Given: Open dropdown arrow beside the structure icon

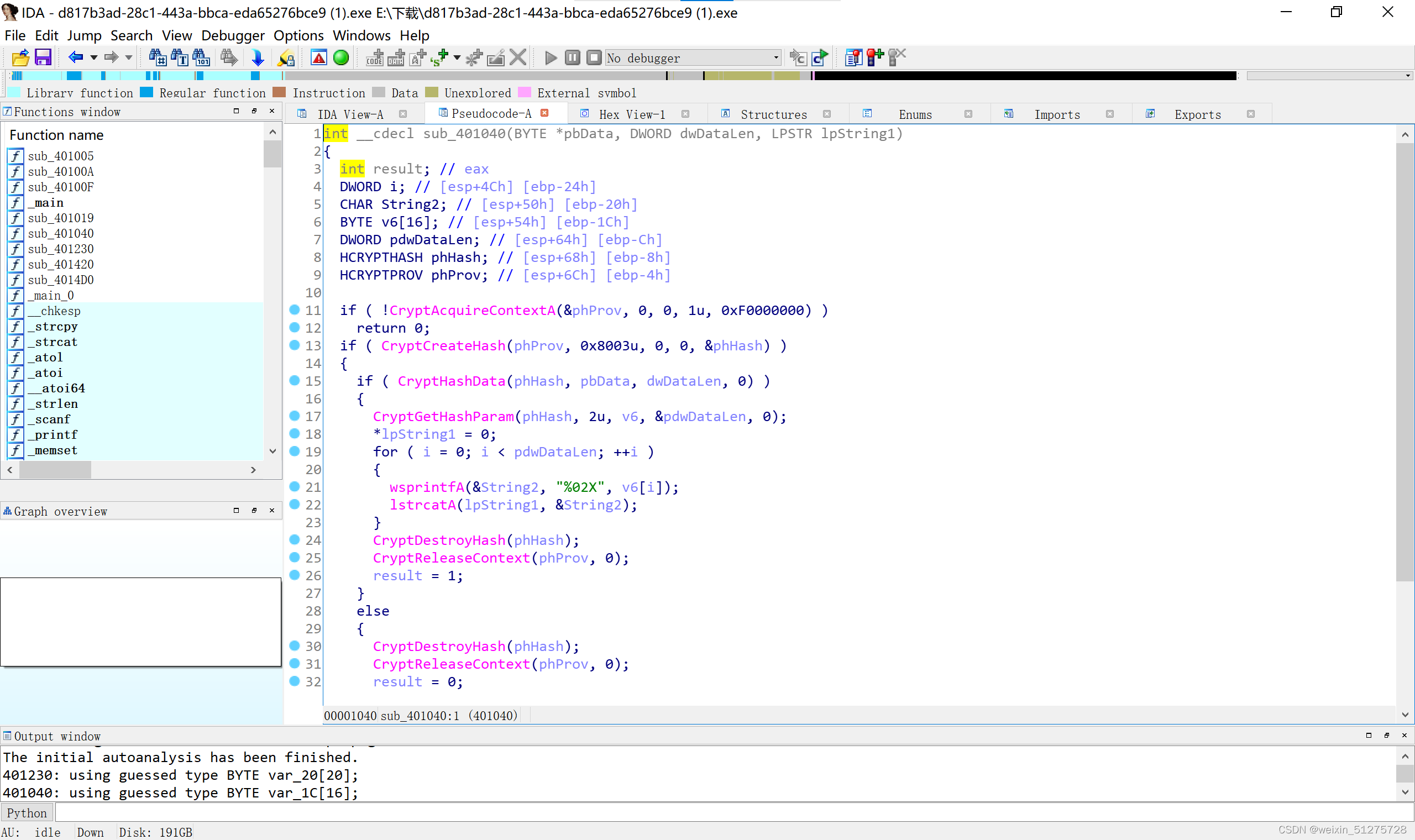Looking at the screenshot, I should click(457, 57).
